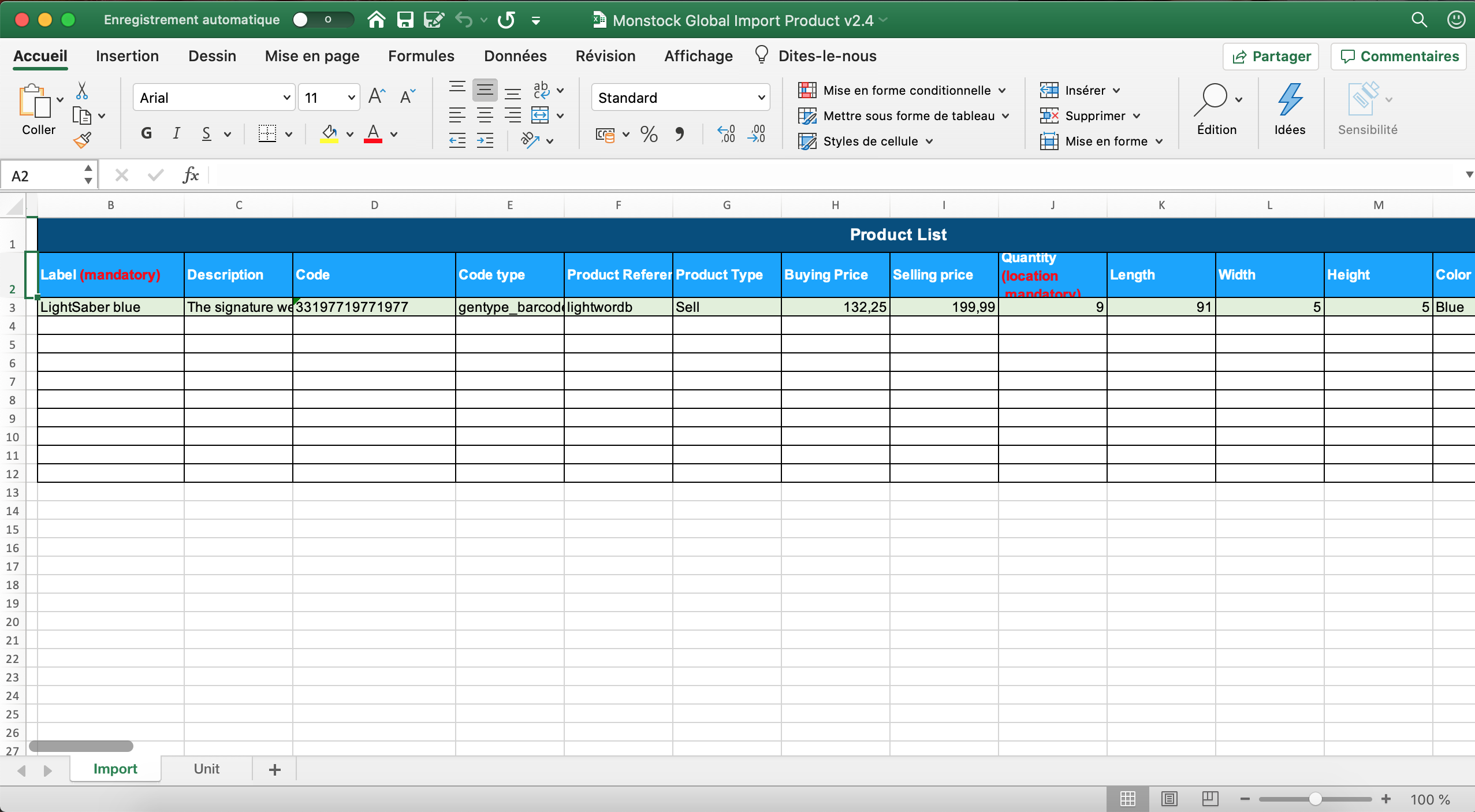Screen dimensions: 1475x812
Task: Open Styles de cellule menu
Action: click(866, 141)
